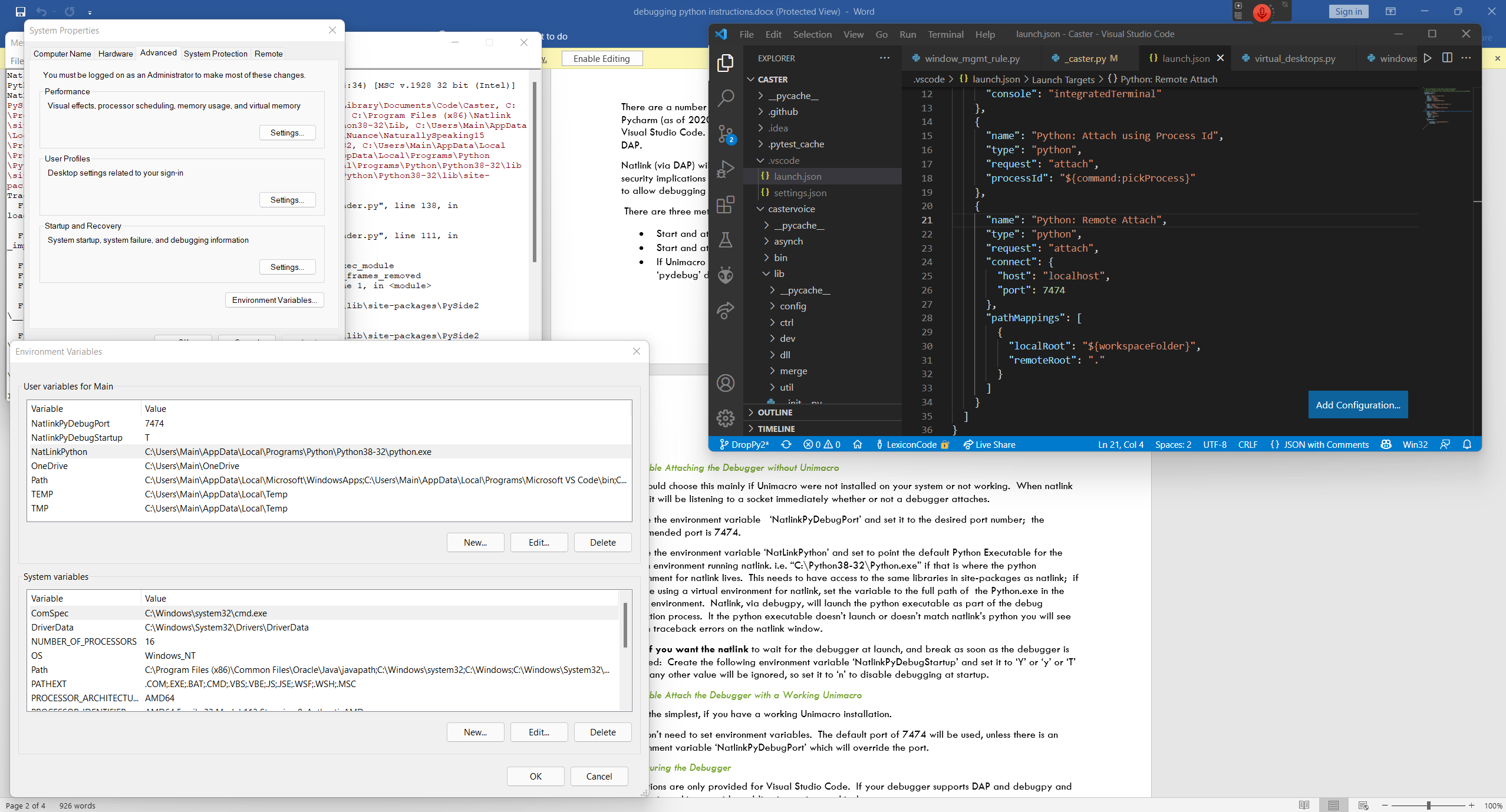1506x812 pixels.
Task: Open the Search view in VS Code
Action: pos(726,98)
